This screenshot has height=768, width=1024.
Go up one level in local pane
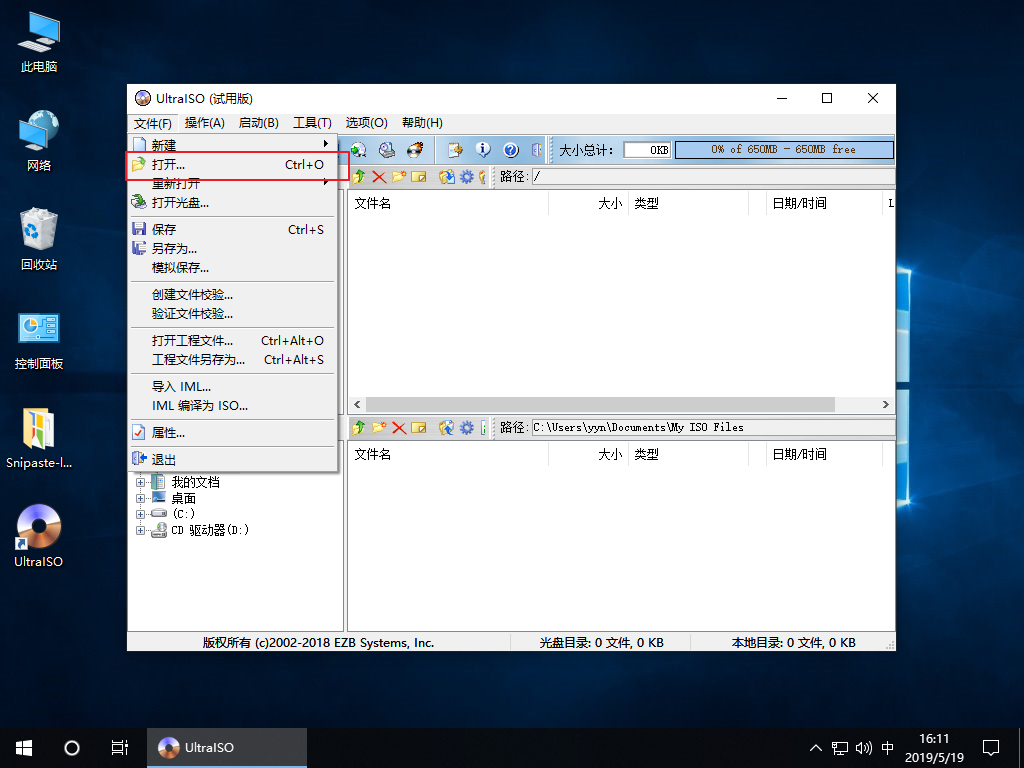click(359, 428)
